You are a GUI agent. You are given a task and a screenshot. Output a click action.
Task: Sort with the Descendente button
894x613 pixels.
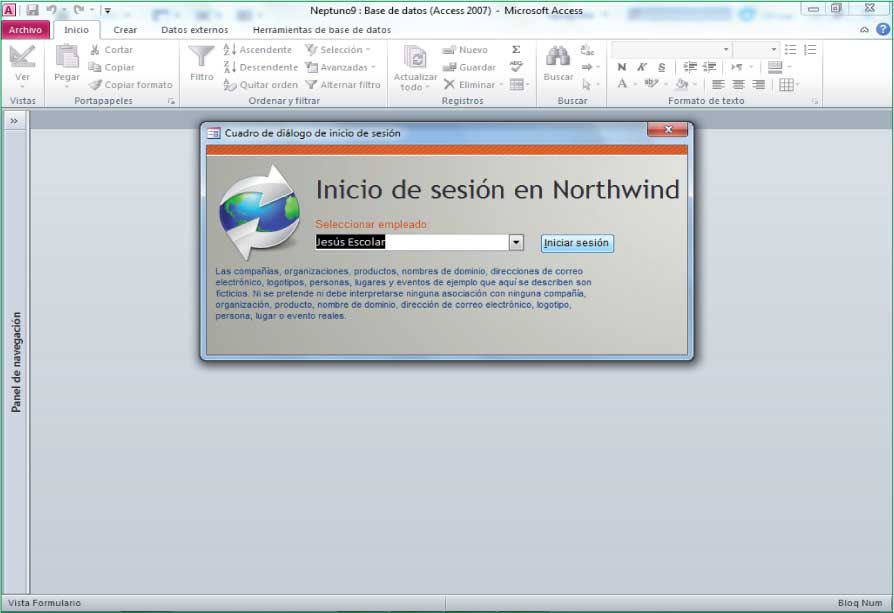point(261,67)
